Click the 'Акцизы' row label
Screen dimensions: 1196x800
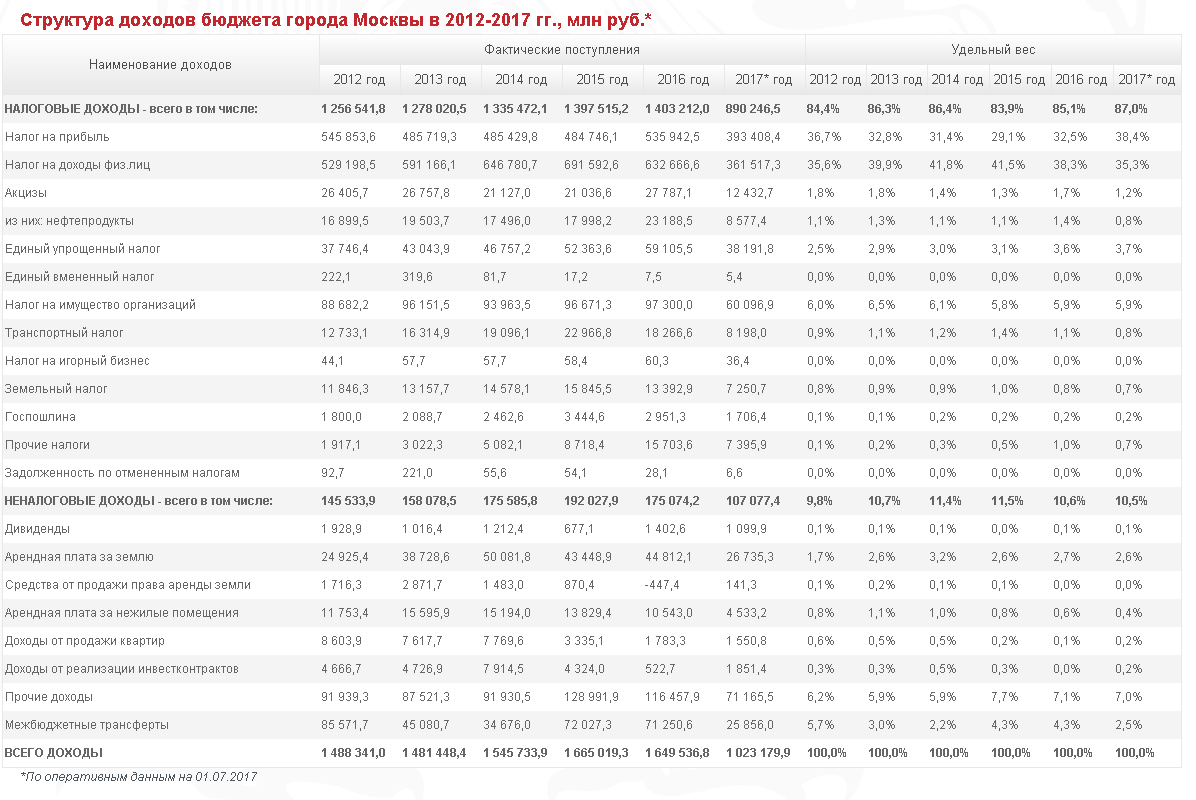[x=26, y=193]
